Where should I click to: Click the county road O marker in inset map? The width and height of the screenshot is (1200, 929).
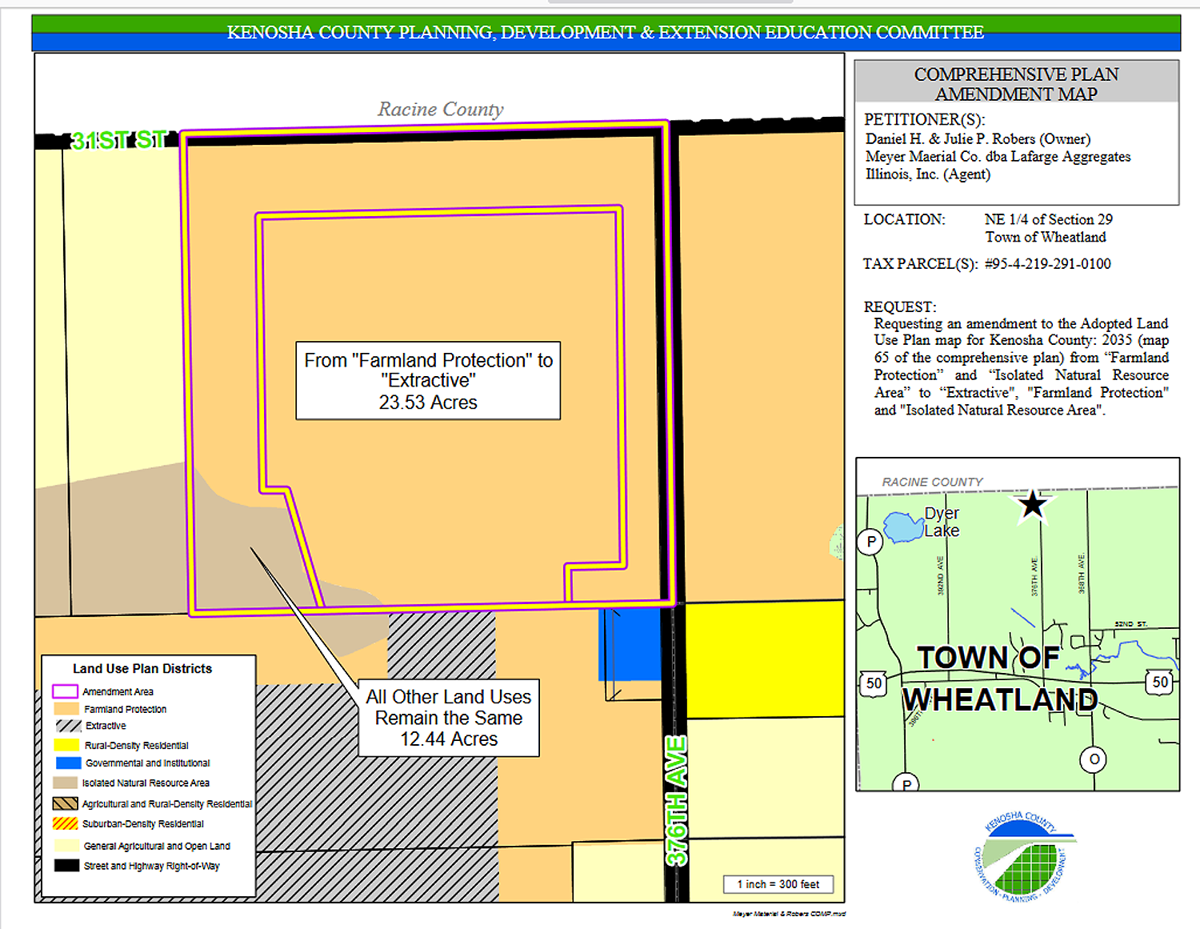pyautogui.click(x=1094, y=760)
